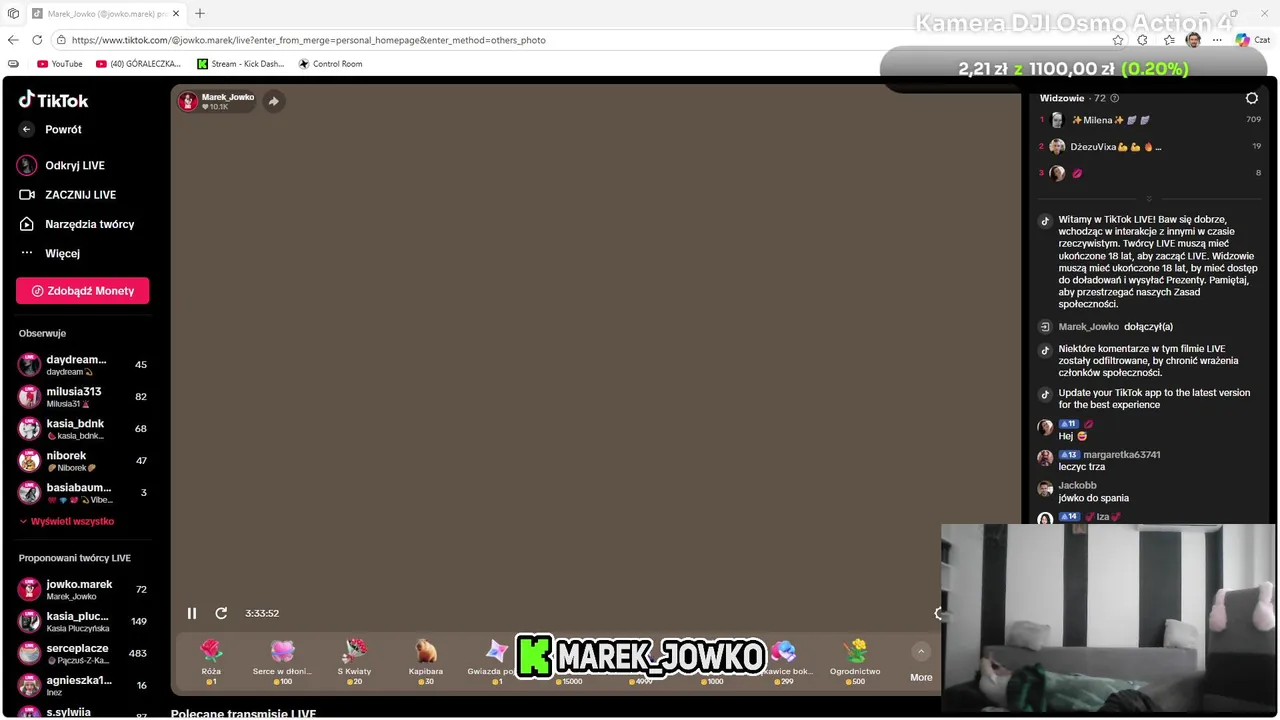Image resolution: width=1280 pixels, height=720 pixels.
Task: Go back using Powrót
Action: pyautogui.click(x=50, y=129)
